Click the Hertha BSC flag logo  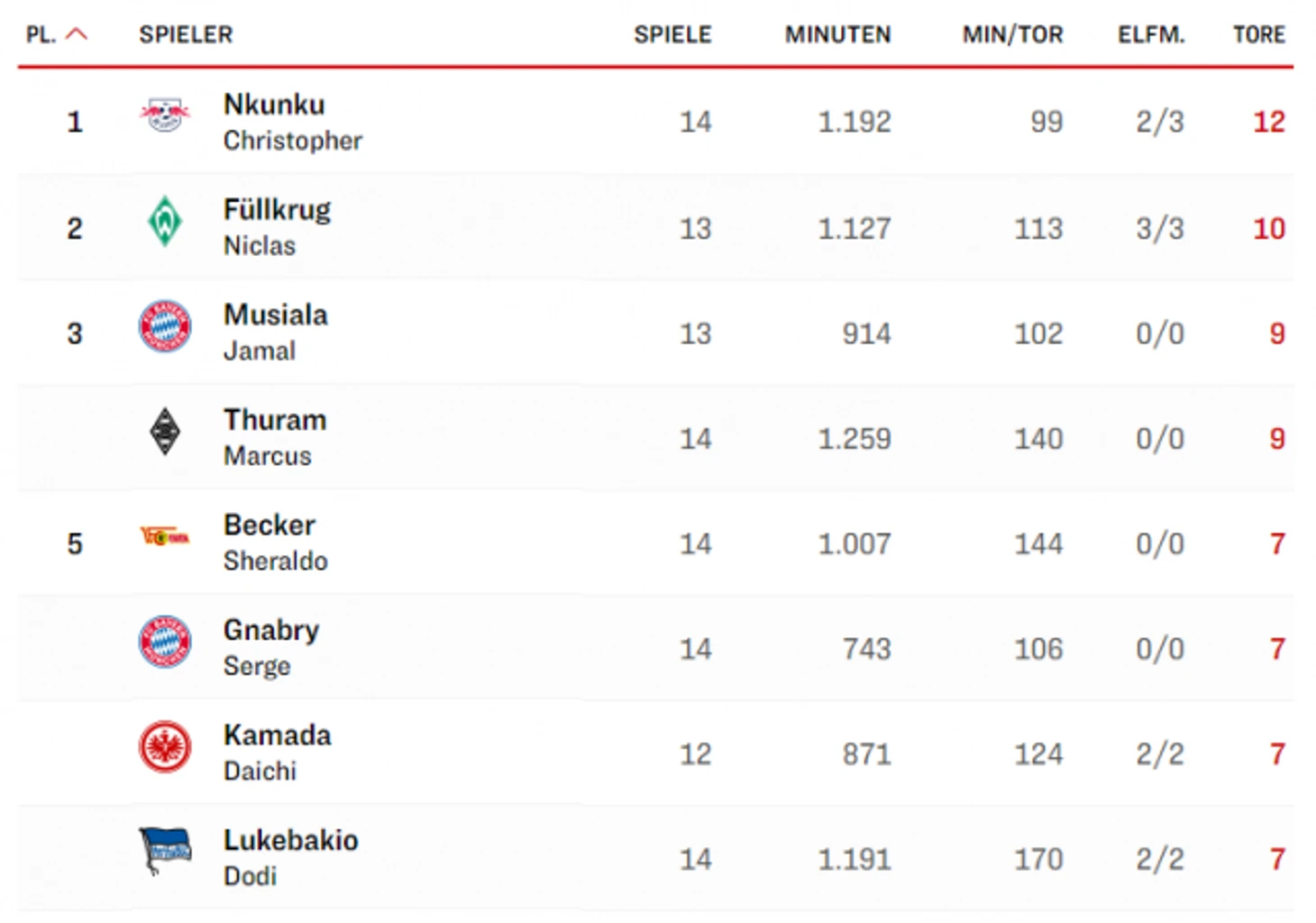click(165, 851)
